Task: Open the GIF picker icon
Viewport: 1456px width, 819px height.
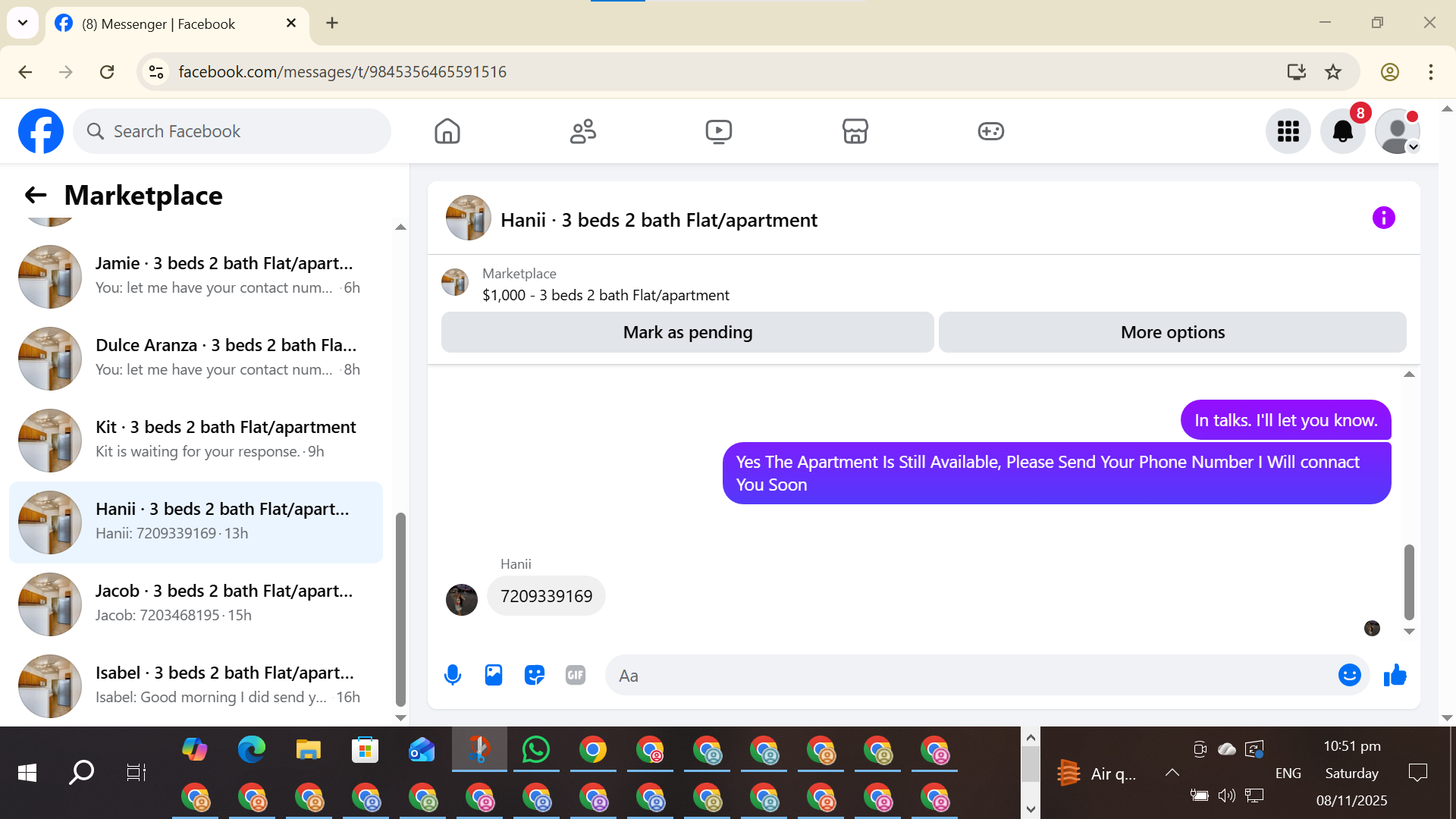Action: (576, 675)
